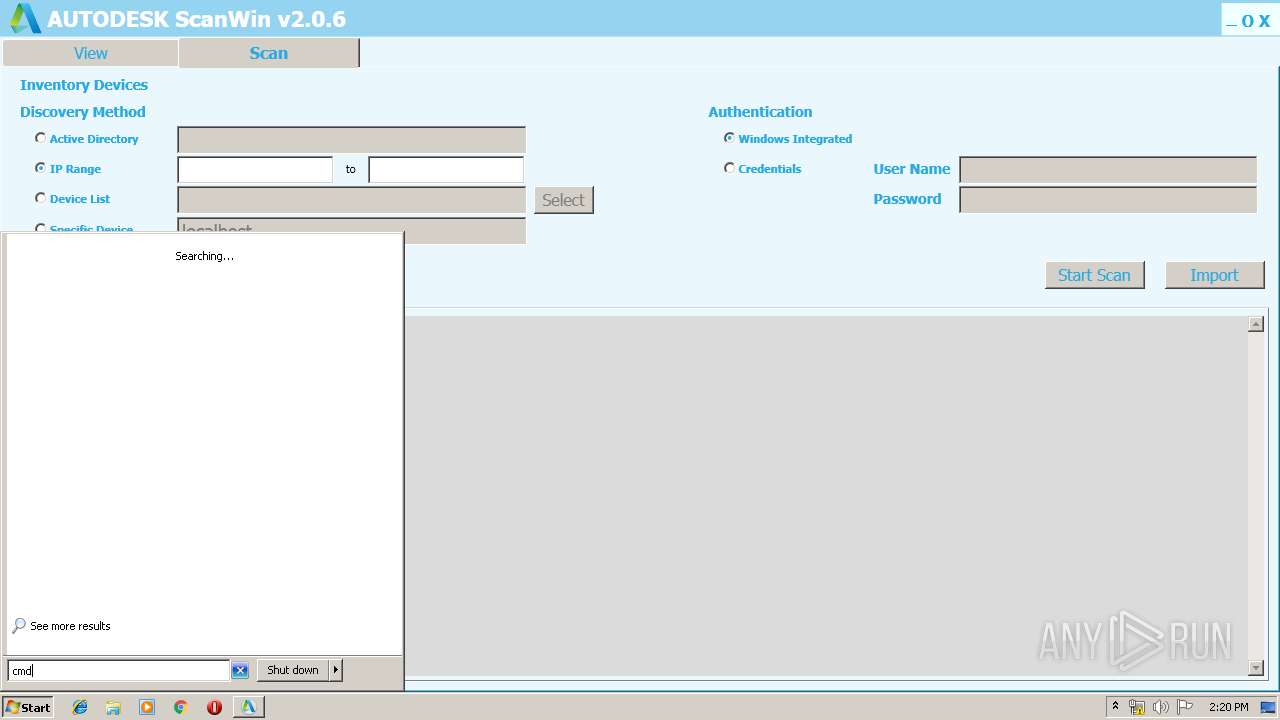Open Internet Explorer from the taskbar
1280x720 pixels.
80,707
